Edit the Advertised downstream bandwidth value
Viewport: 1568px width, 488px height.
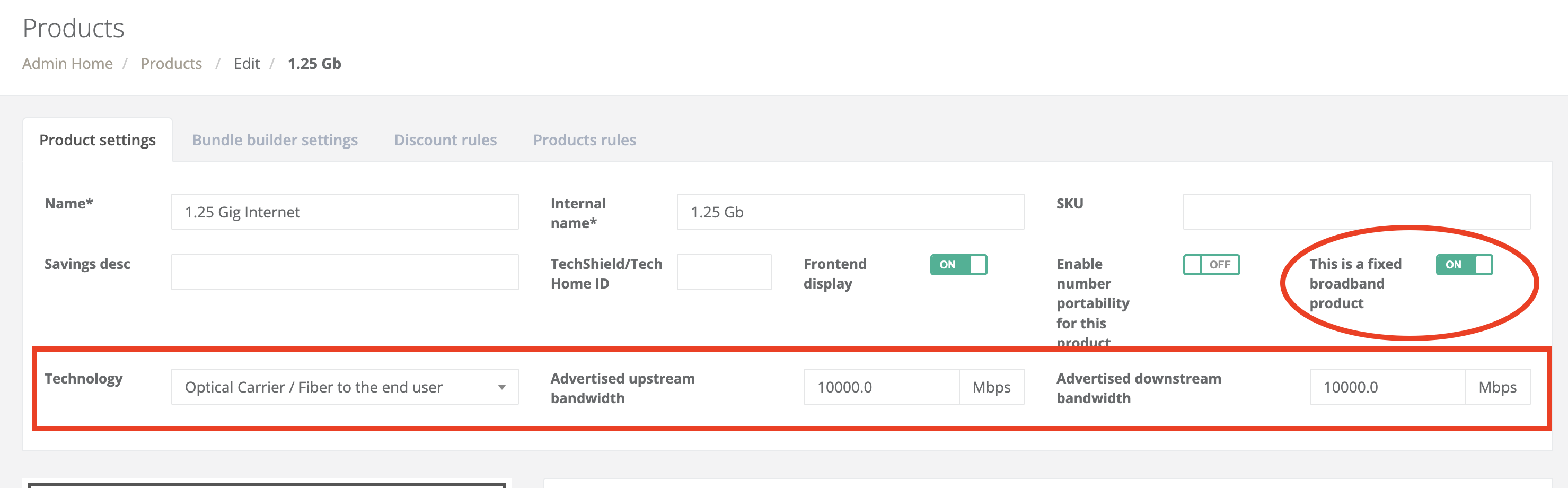(1387, 387)
